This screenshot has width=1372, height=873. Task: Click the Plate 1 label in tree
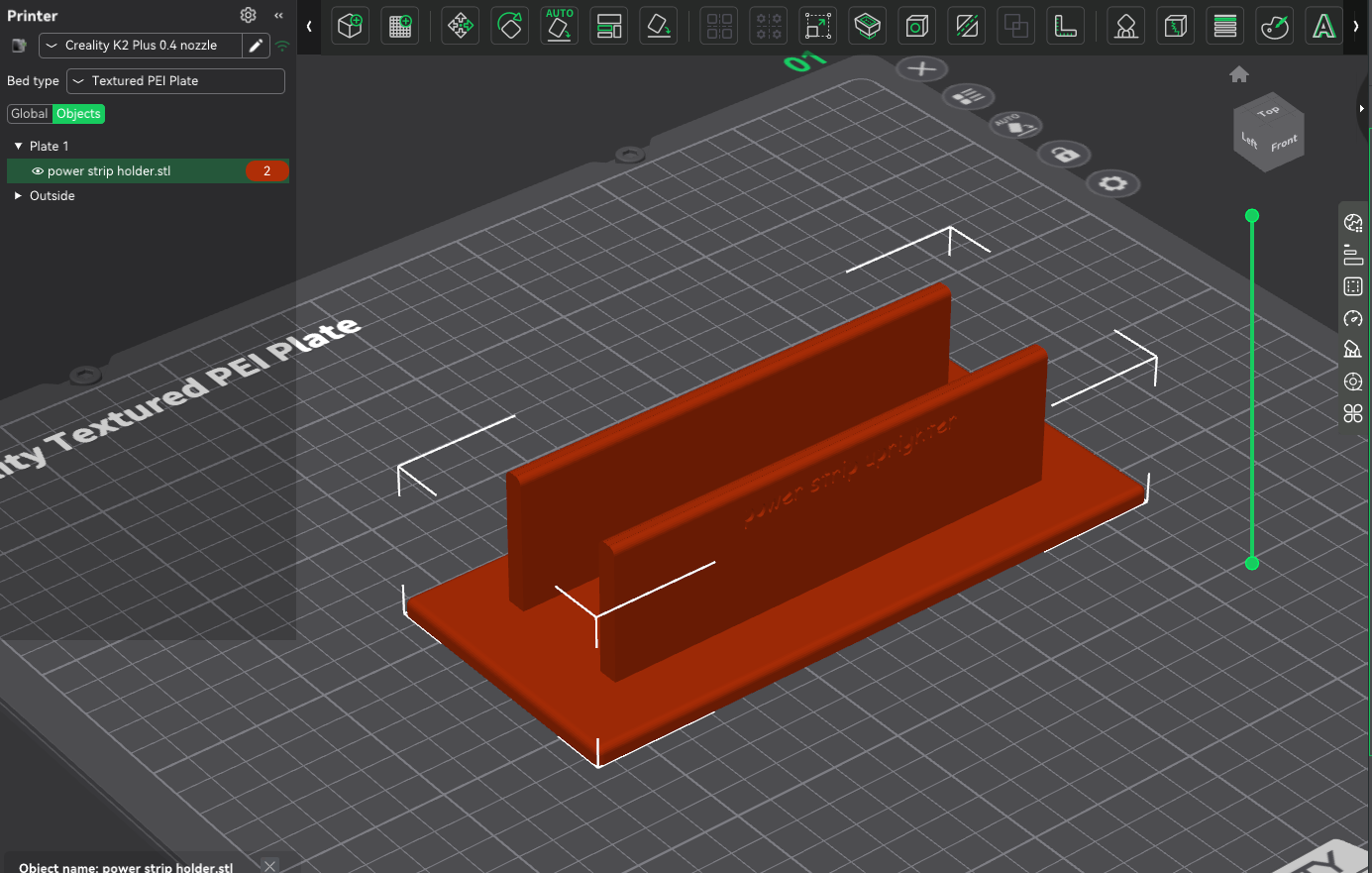(50, 146)
